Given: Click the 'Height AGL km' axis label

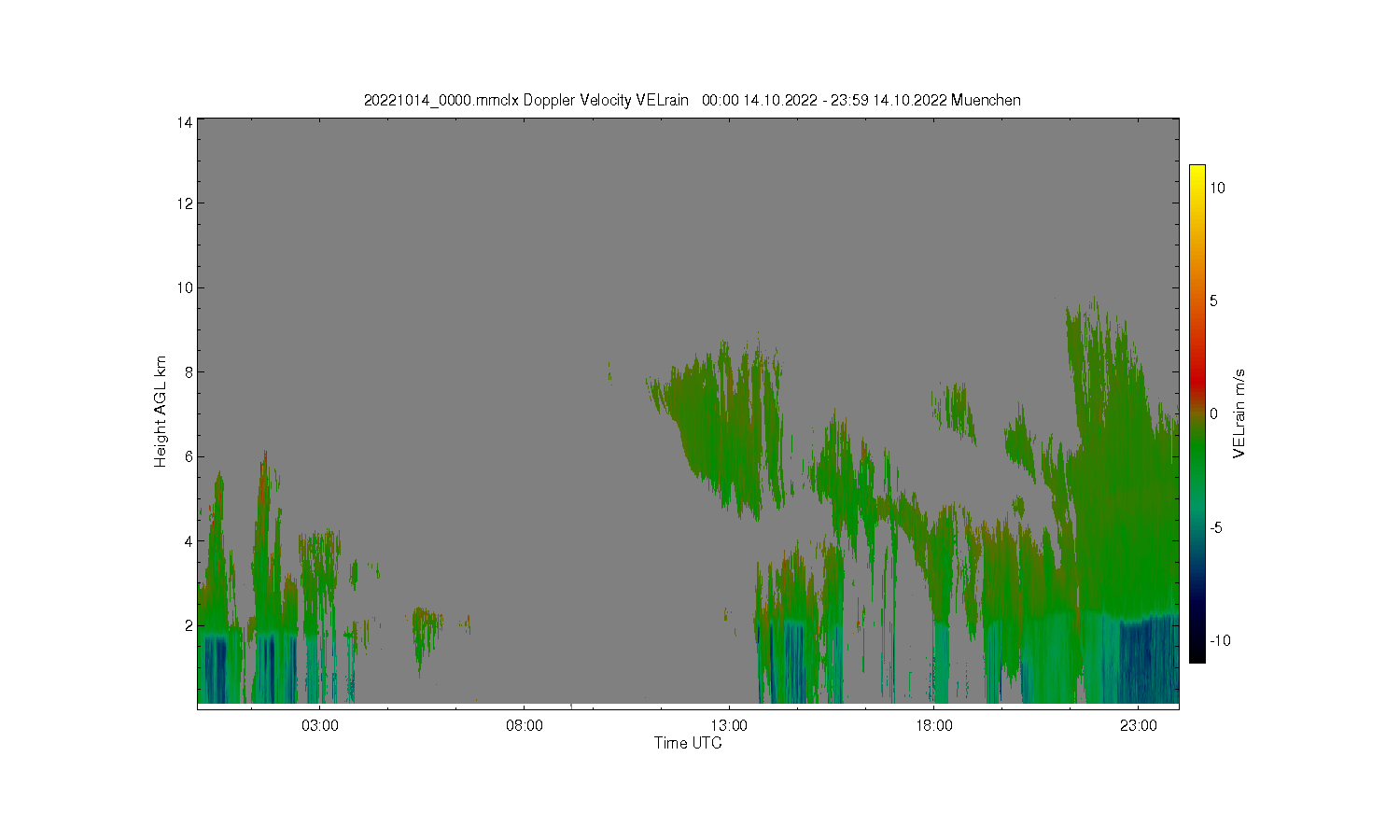Looking at the screenshot, I should tap(161, 412).
